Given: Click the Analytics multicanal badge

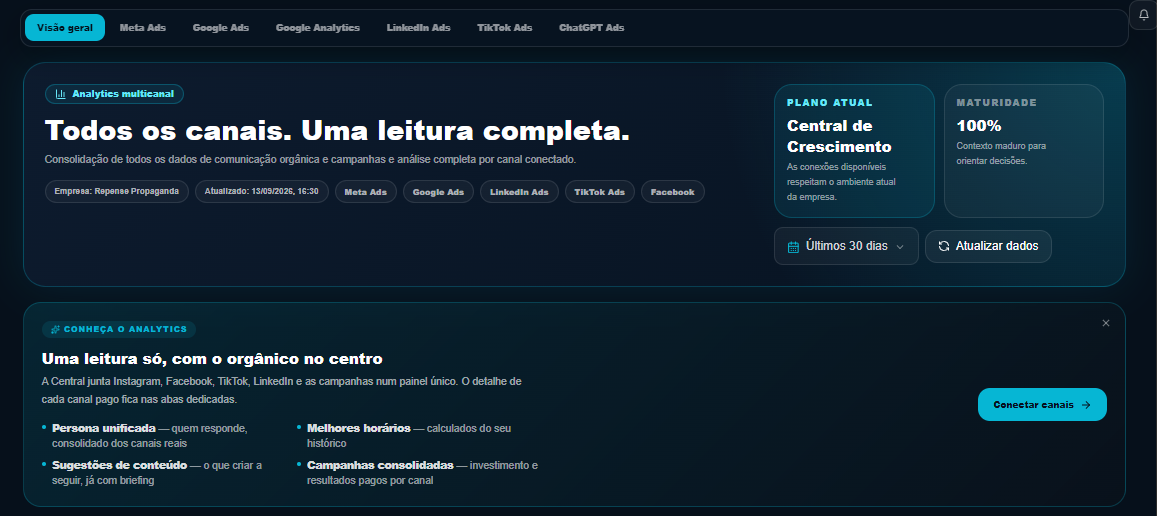Looking at the screenshot, I should point(114,94).
